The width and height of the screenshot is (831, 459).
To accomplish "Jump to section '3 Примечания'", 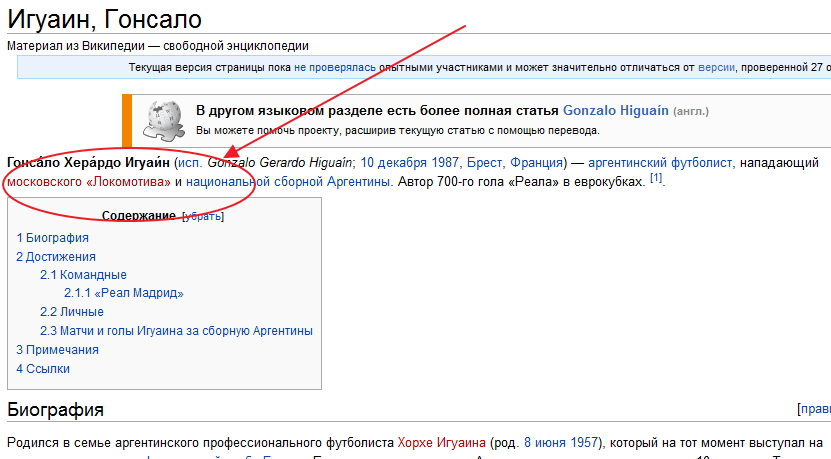I will pos(57,350).
